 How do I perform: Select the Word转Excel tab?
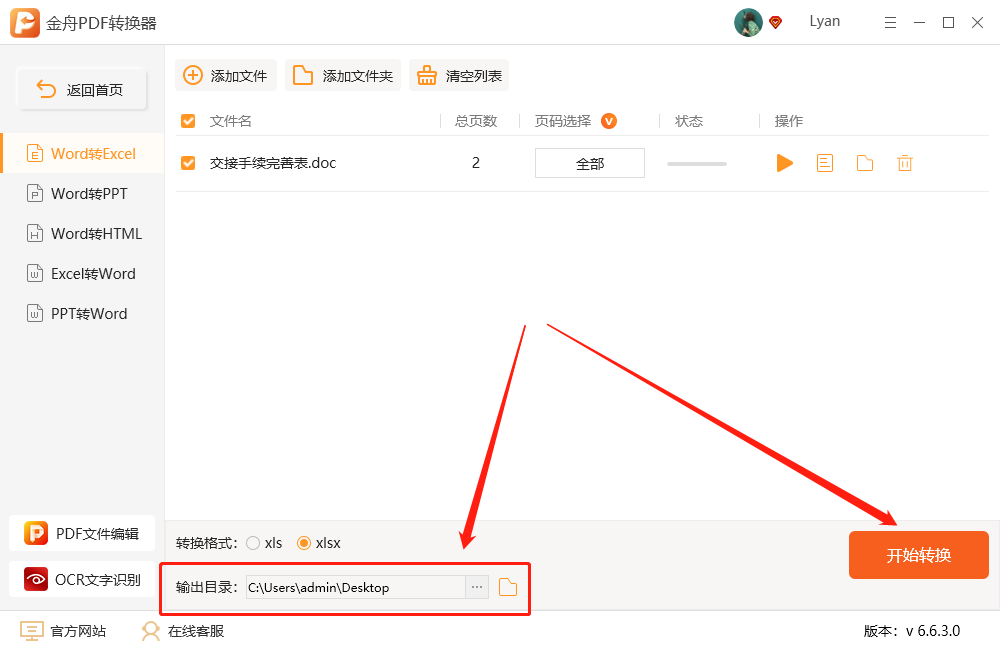pos(82,154)
